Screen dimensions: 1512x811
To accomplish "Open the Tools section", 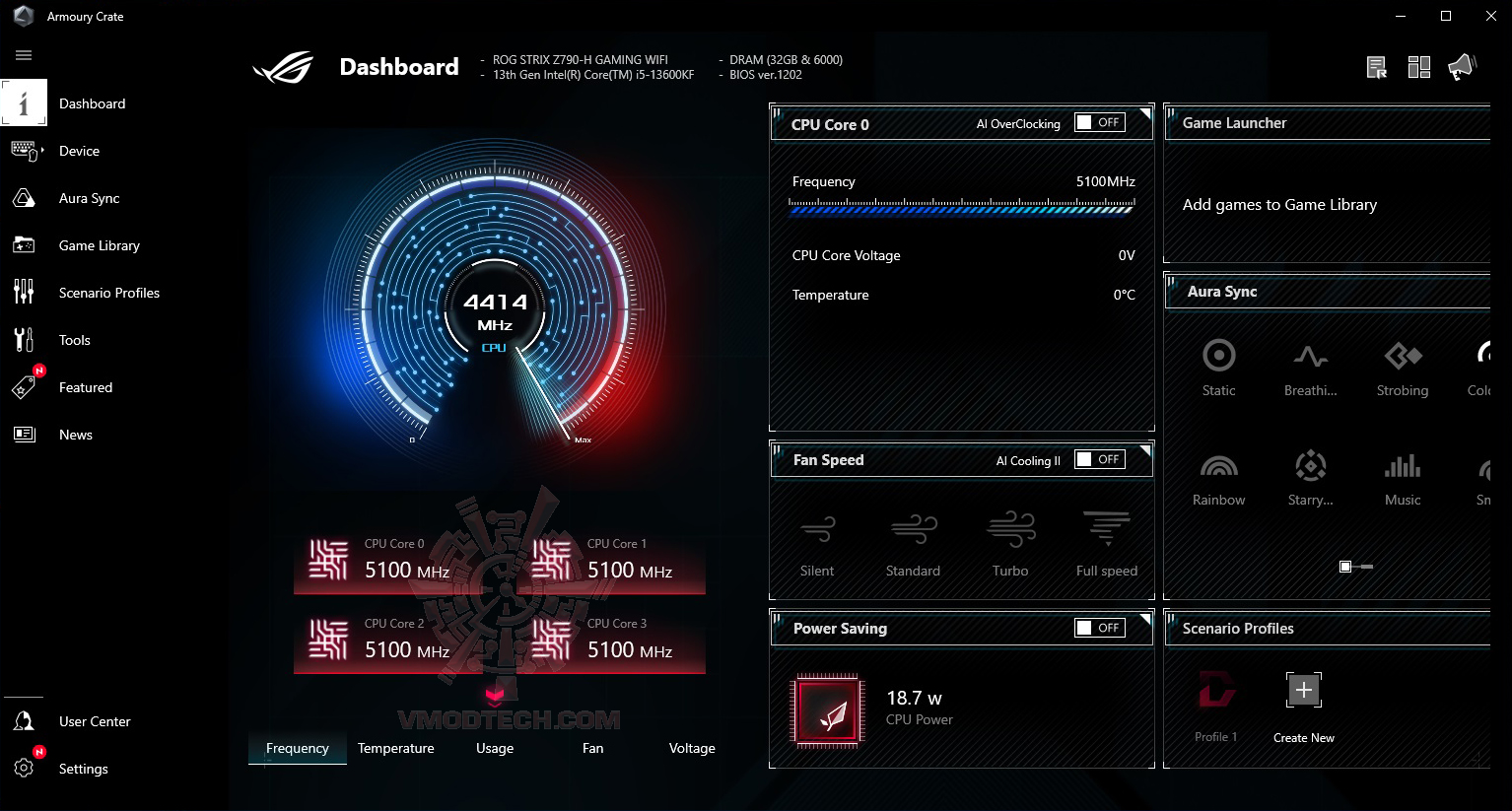I will pyautogui.click(x=74, y=340).
